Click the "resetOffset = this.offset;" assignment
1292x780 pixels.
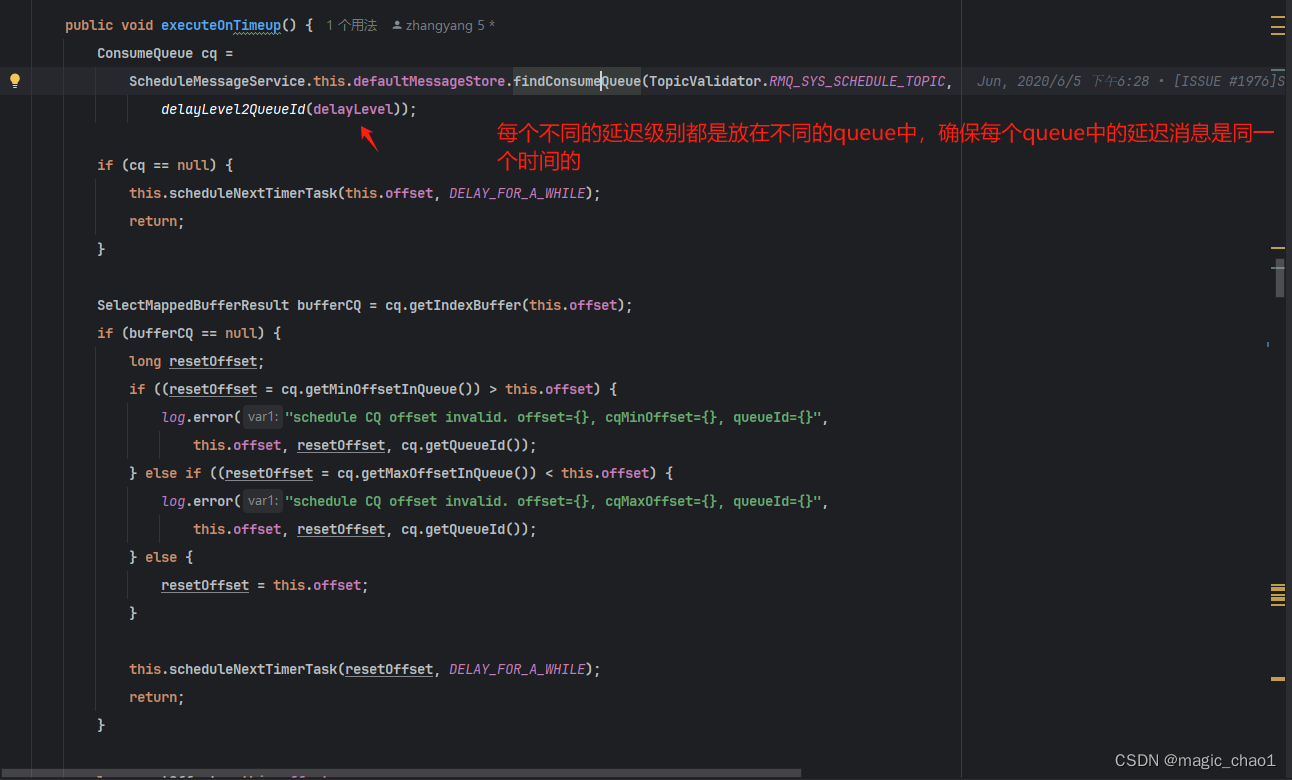265,585
